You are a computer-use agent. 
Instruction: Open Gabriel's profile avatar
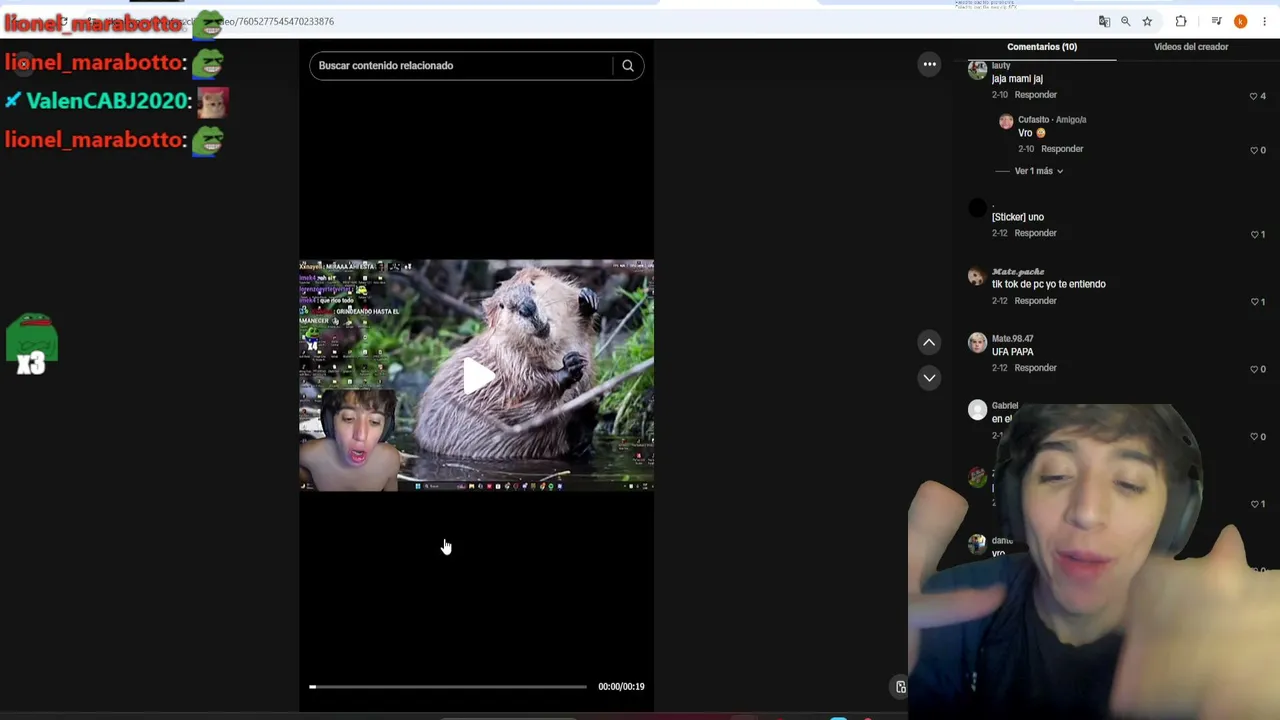click(977, 410)
